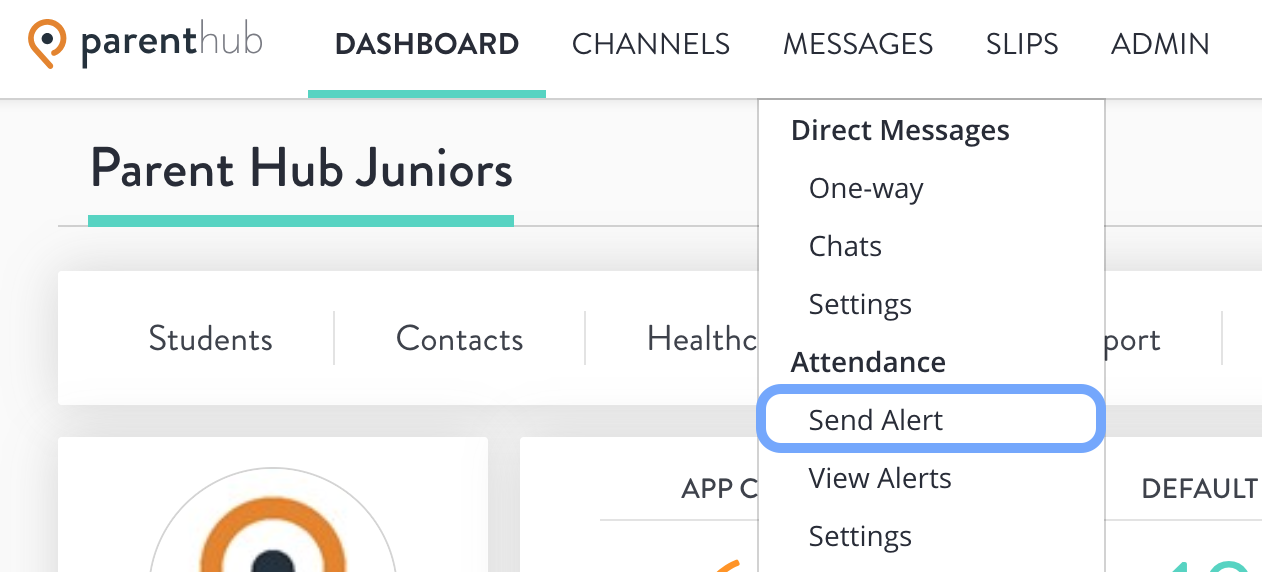The height and width of the screenshot is (572, 1262).
Task: Open Direct Messages Settings entry
Action: [860, 304]
